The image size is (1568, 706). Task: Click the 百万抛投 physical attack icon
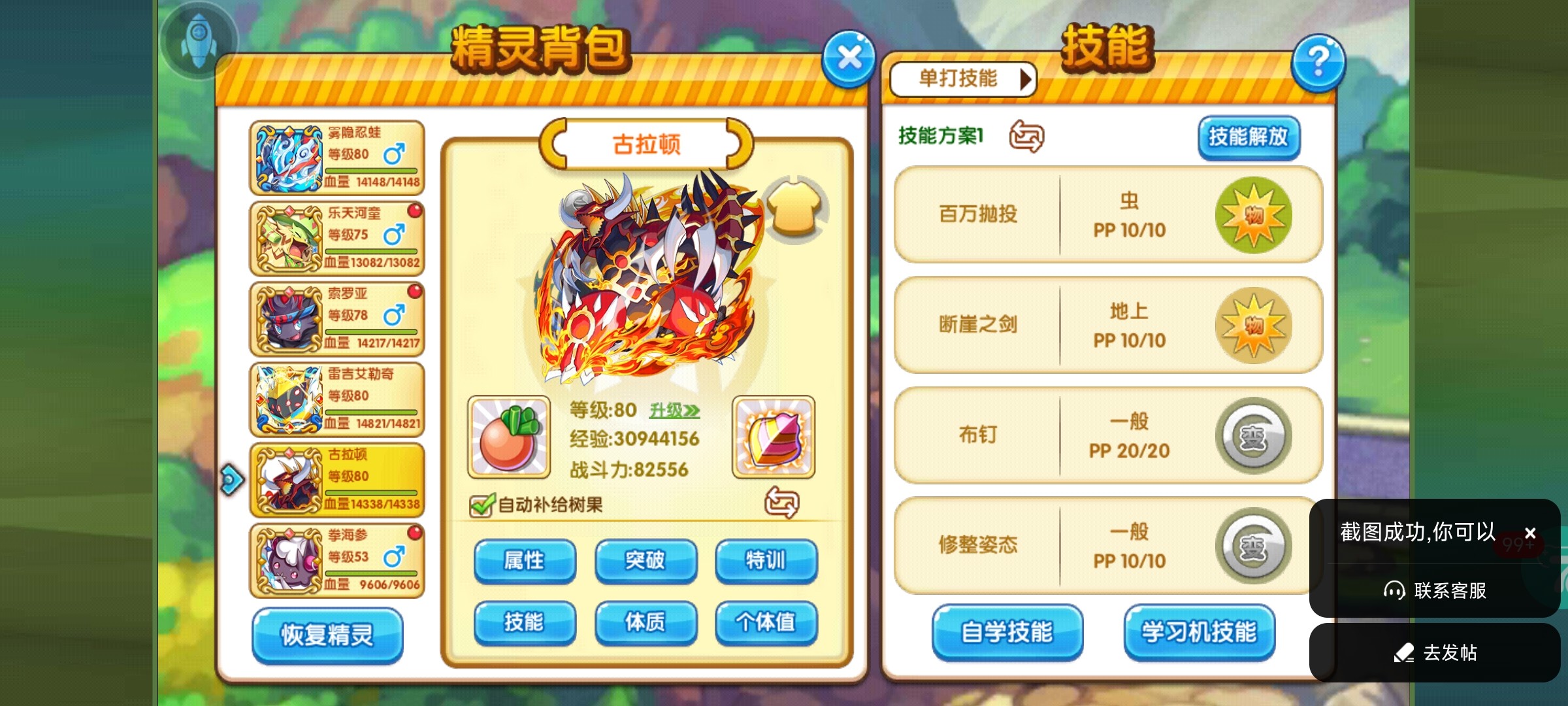tap(1252, 215)
